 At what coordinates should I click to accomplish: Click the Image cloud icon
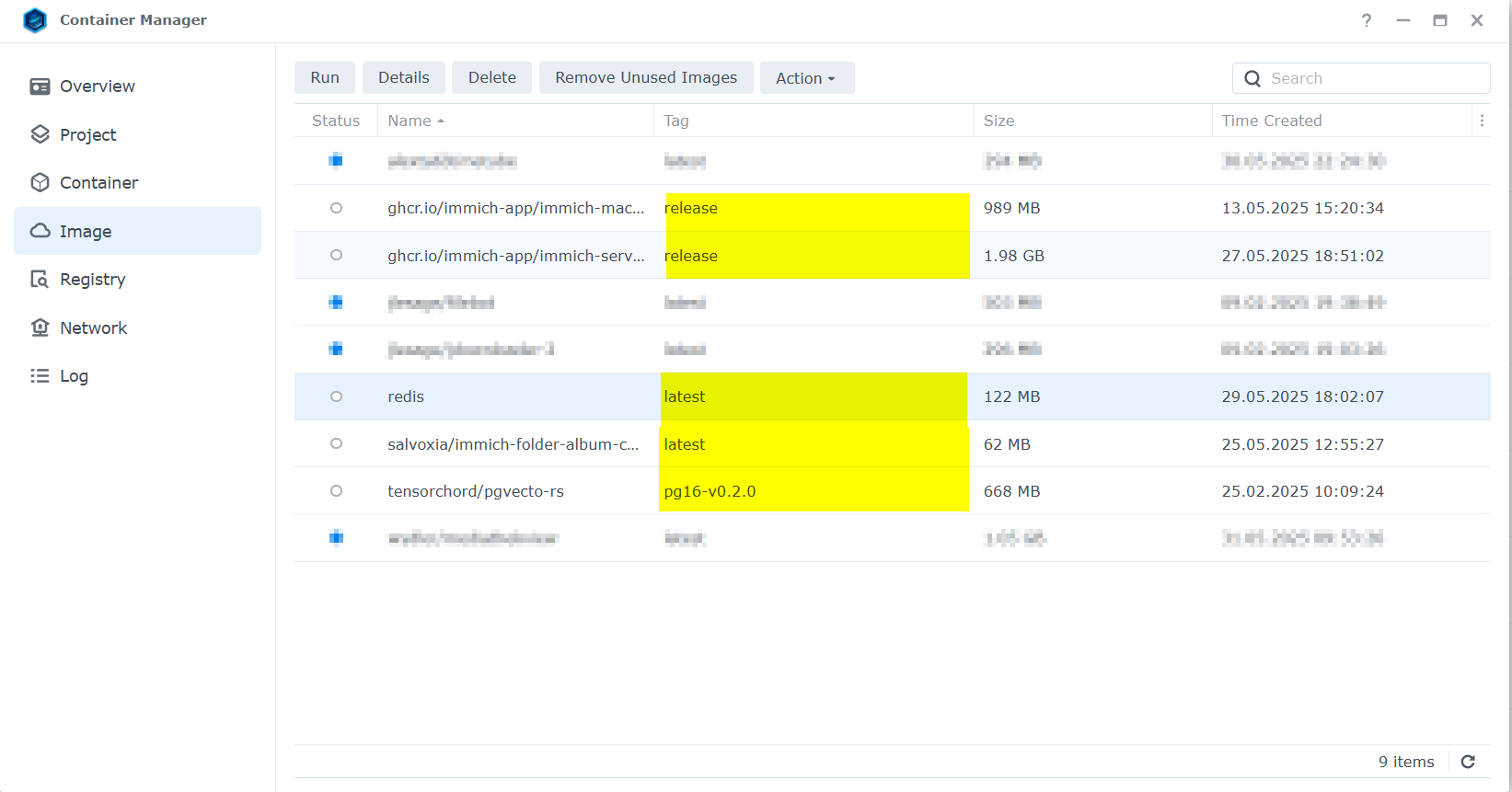(40, 231)
